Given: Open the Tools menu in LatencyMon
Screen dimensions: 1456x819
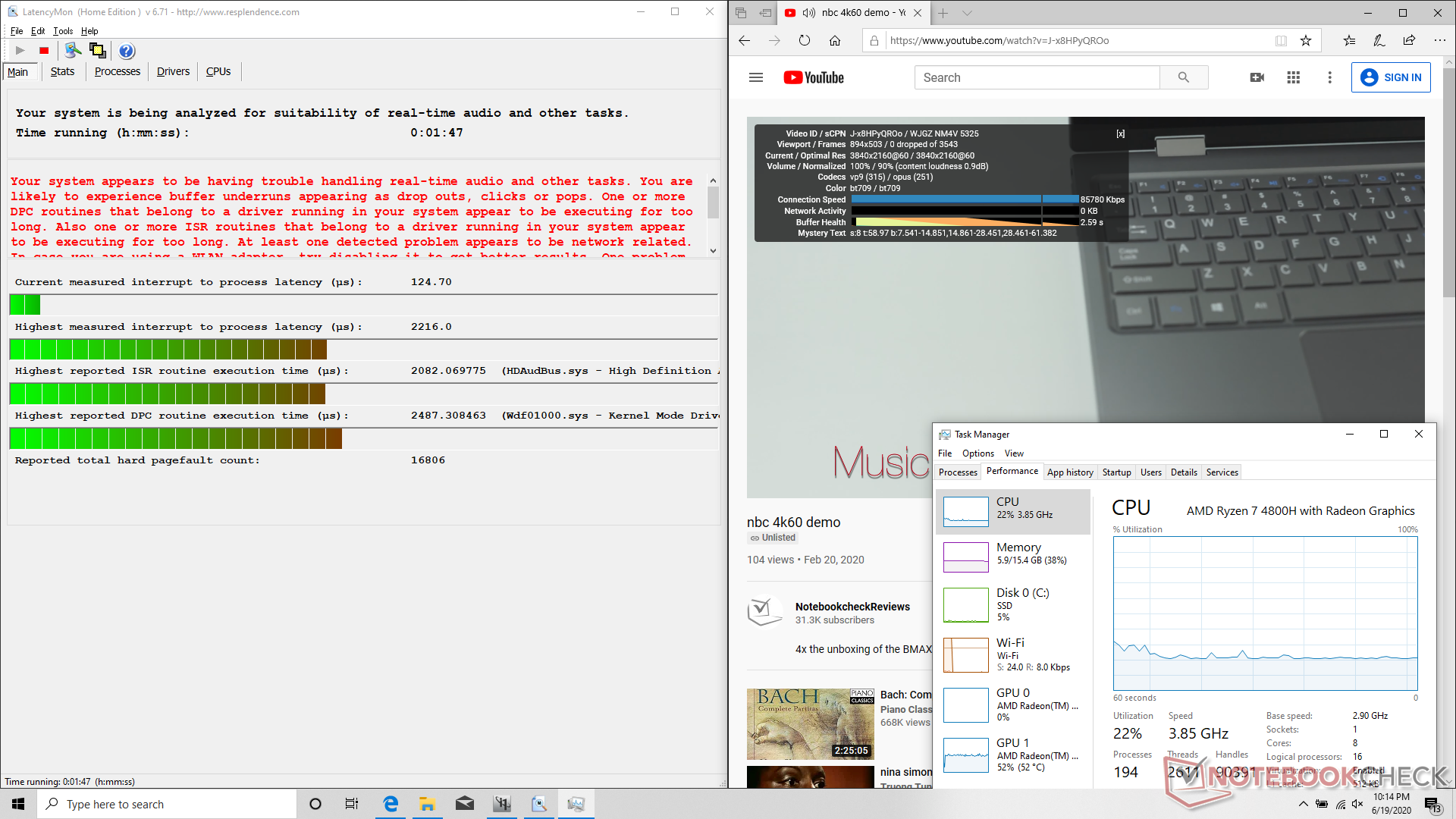Looking at the screenshot, I should (x=63, y=31).
